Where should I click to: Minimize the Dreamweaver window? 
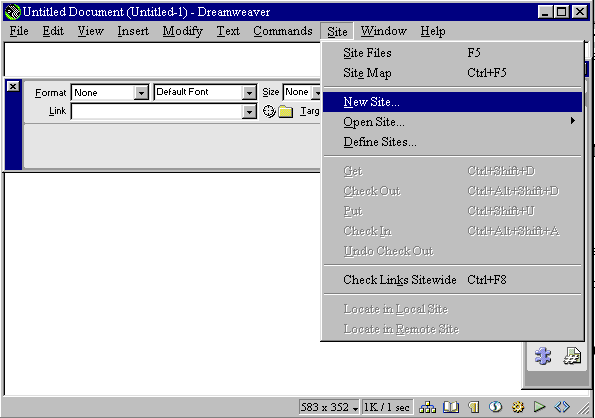pos(545,12)
